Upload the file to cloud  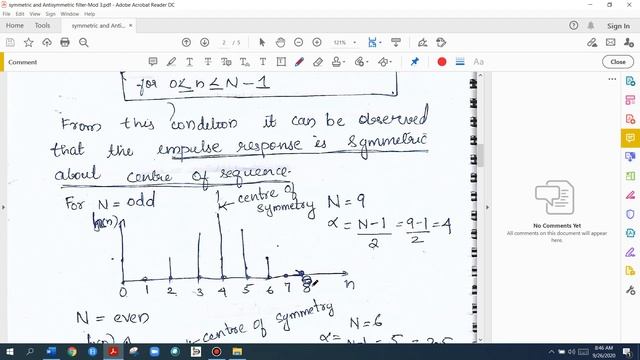47,42
